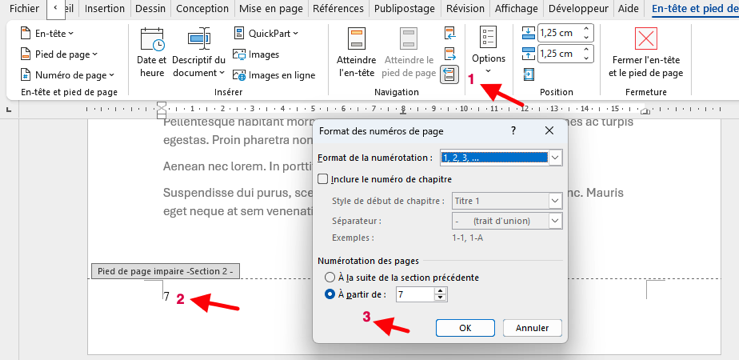Expand the Options menu
This screenshot has height=360, width=739.
click(x=488, y=51)
